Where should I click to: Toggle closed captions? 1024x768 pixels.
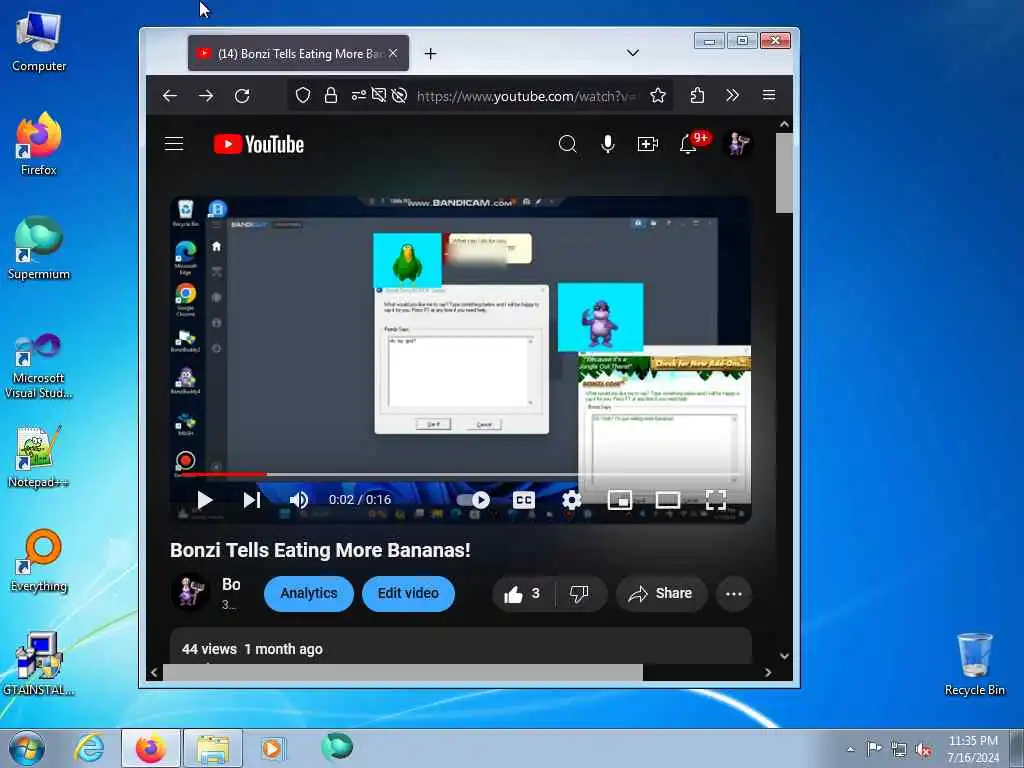coord(524,500)
